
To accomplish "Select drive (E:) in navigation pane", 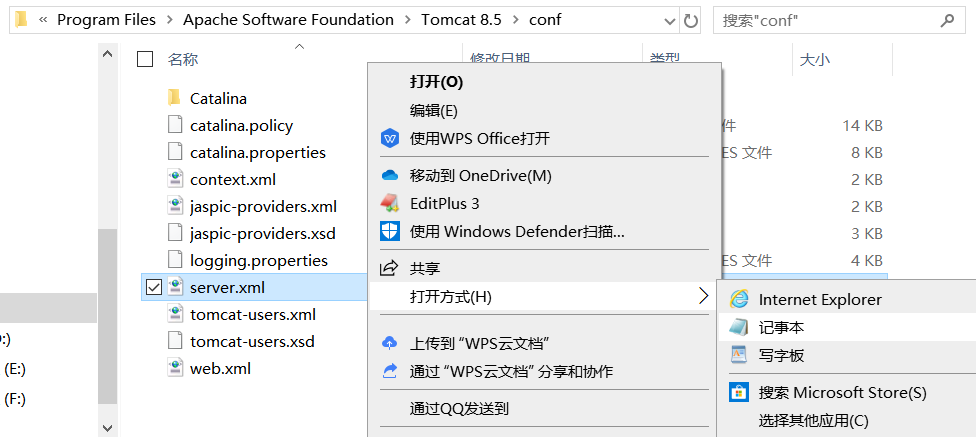I will pos(15,369).
